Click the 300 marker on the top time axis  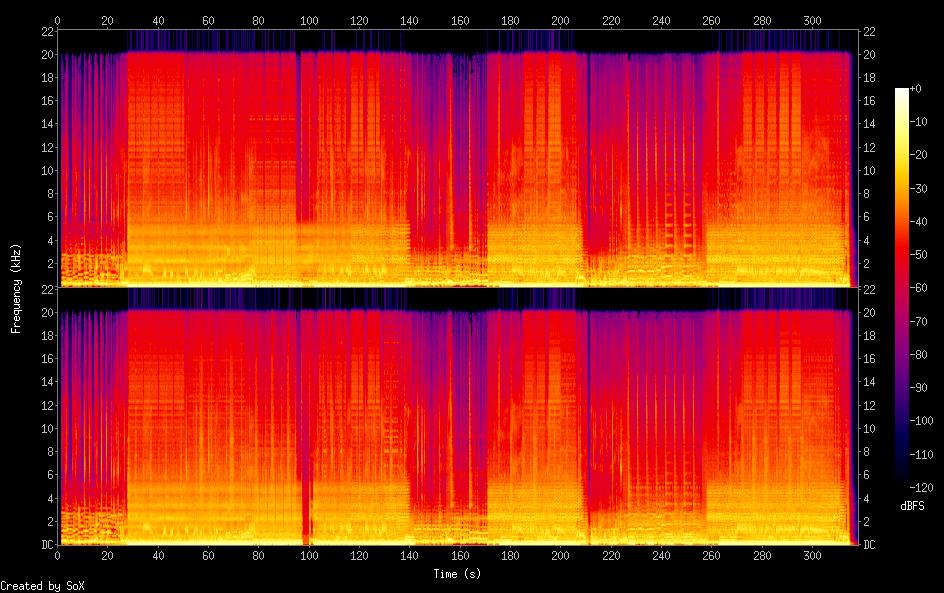click(x=813, y=20)
